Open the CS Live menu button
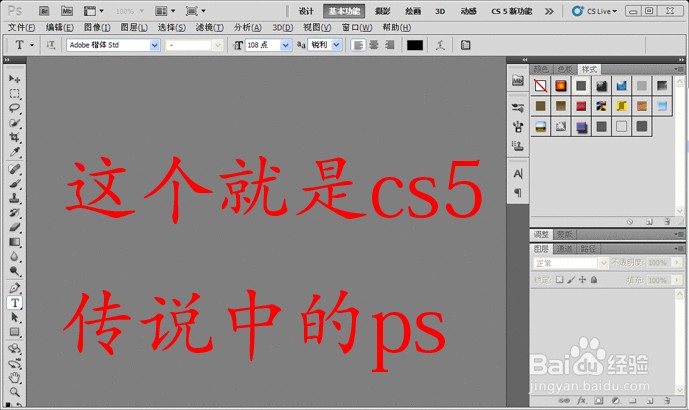 [595, 11]
